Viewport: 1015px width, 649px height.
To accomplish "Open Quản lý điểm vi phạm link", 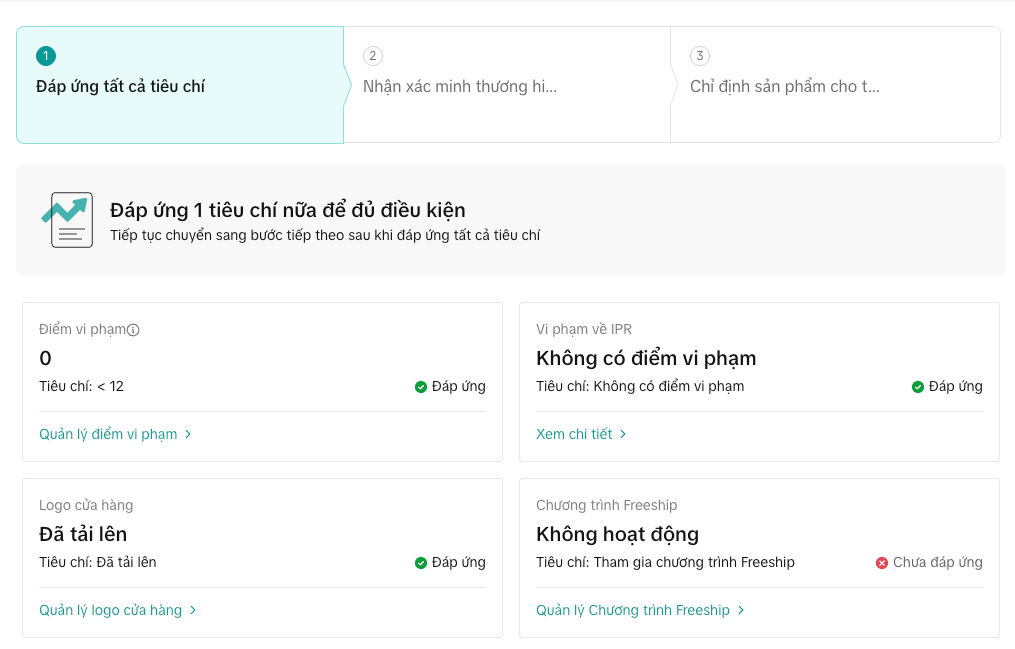I will pos(108,435).
